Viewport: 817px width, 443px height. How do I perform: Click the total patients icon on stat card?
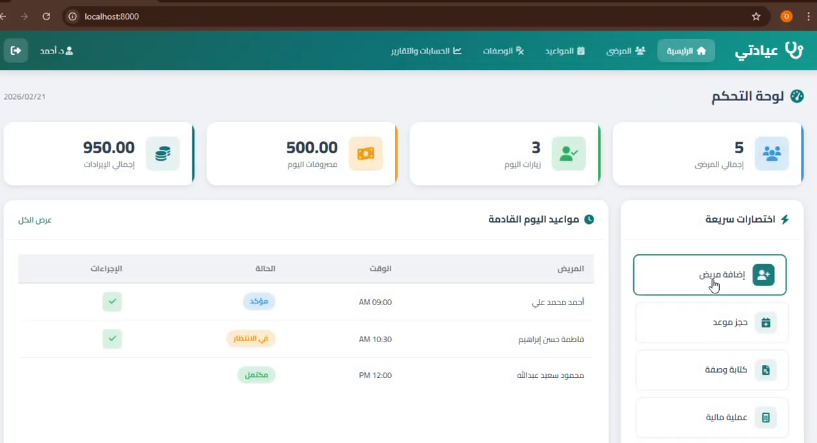(771, 153)
